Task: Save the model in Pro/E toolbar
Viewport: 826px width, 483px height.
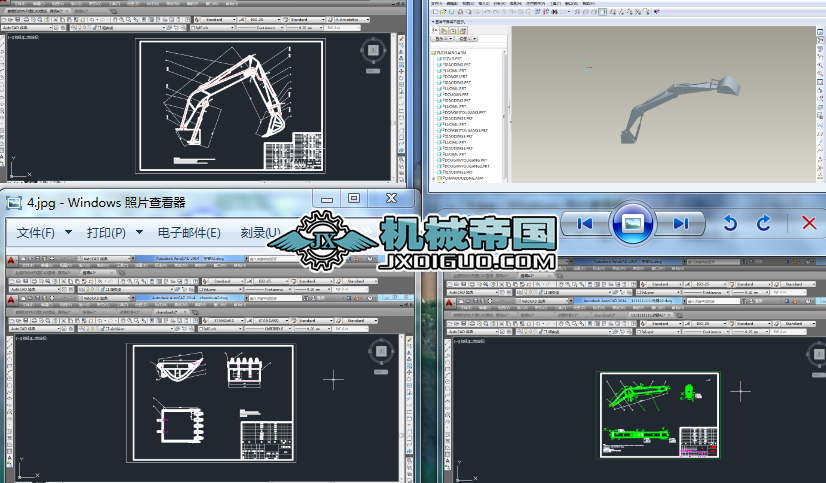Action: click(x=451, y=12)
